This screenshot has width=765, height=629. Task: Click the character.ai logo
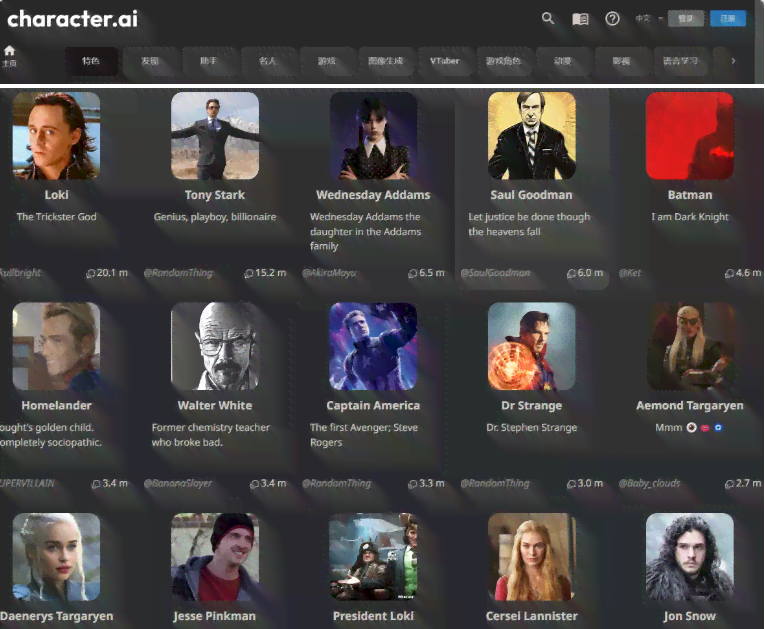pyautogui.click(x=72, y=19)
